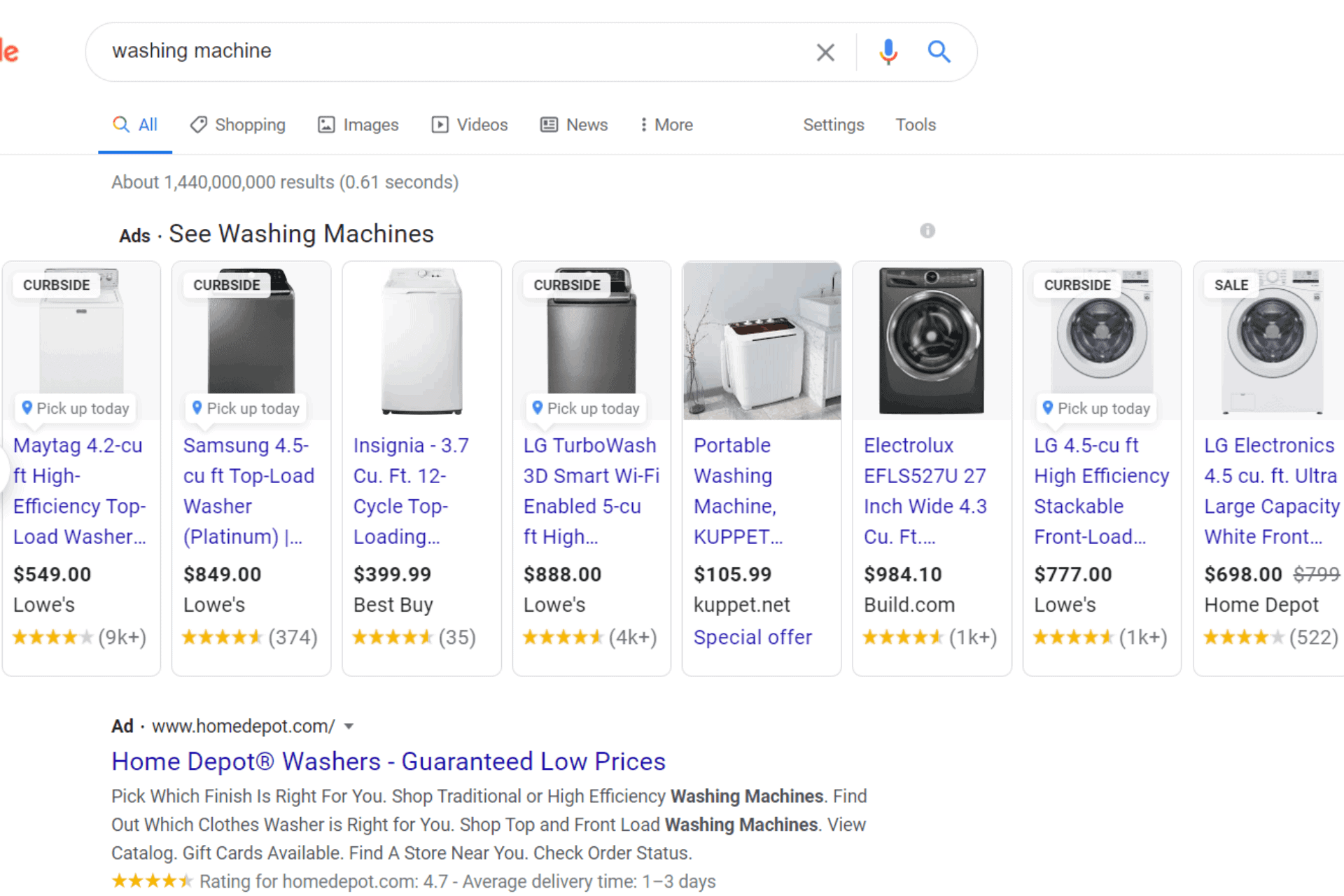Click the ads info icon
This screenshot has width=1344, height=896.
[x=927, y=230]
